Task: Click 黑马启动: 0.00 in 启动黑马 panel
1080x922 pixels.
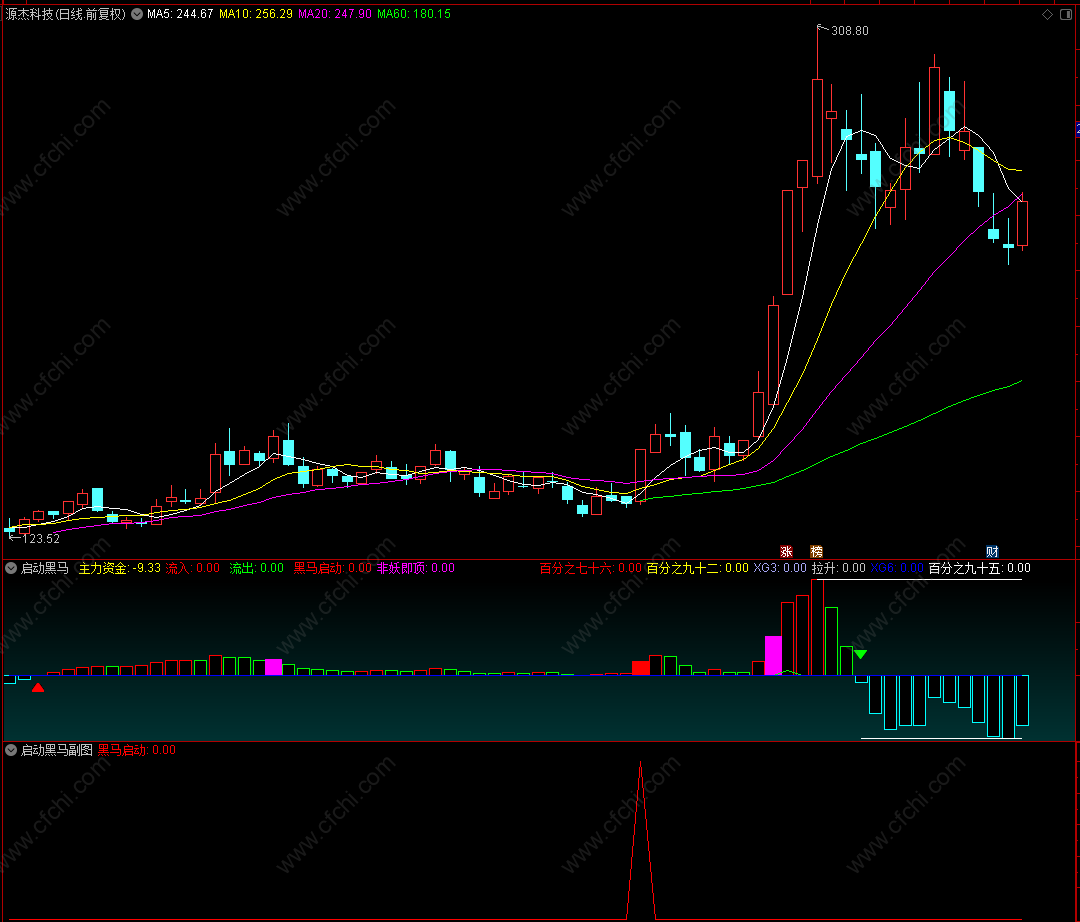Action: pos(333,568)
